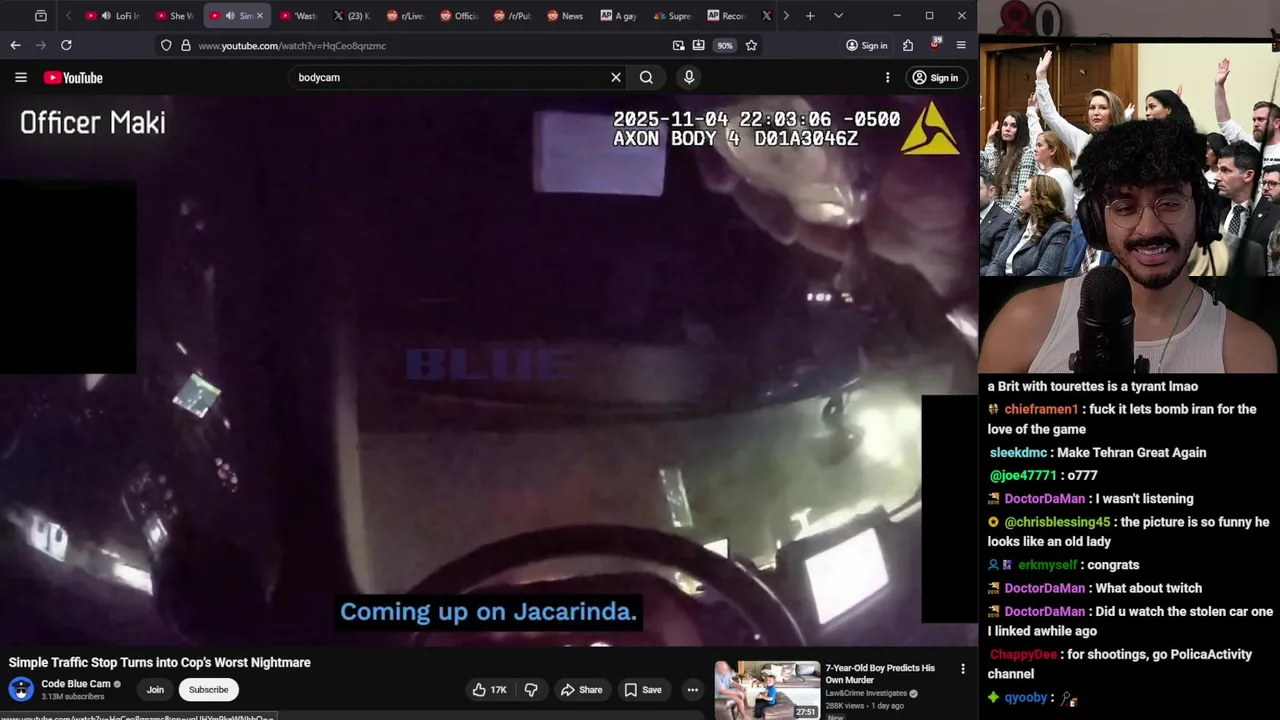Open the 90% zoom level indicator
Image resolution: width=1280 pixels, height=720 pixels.
pos(724,45)
